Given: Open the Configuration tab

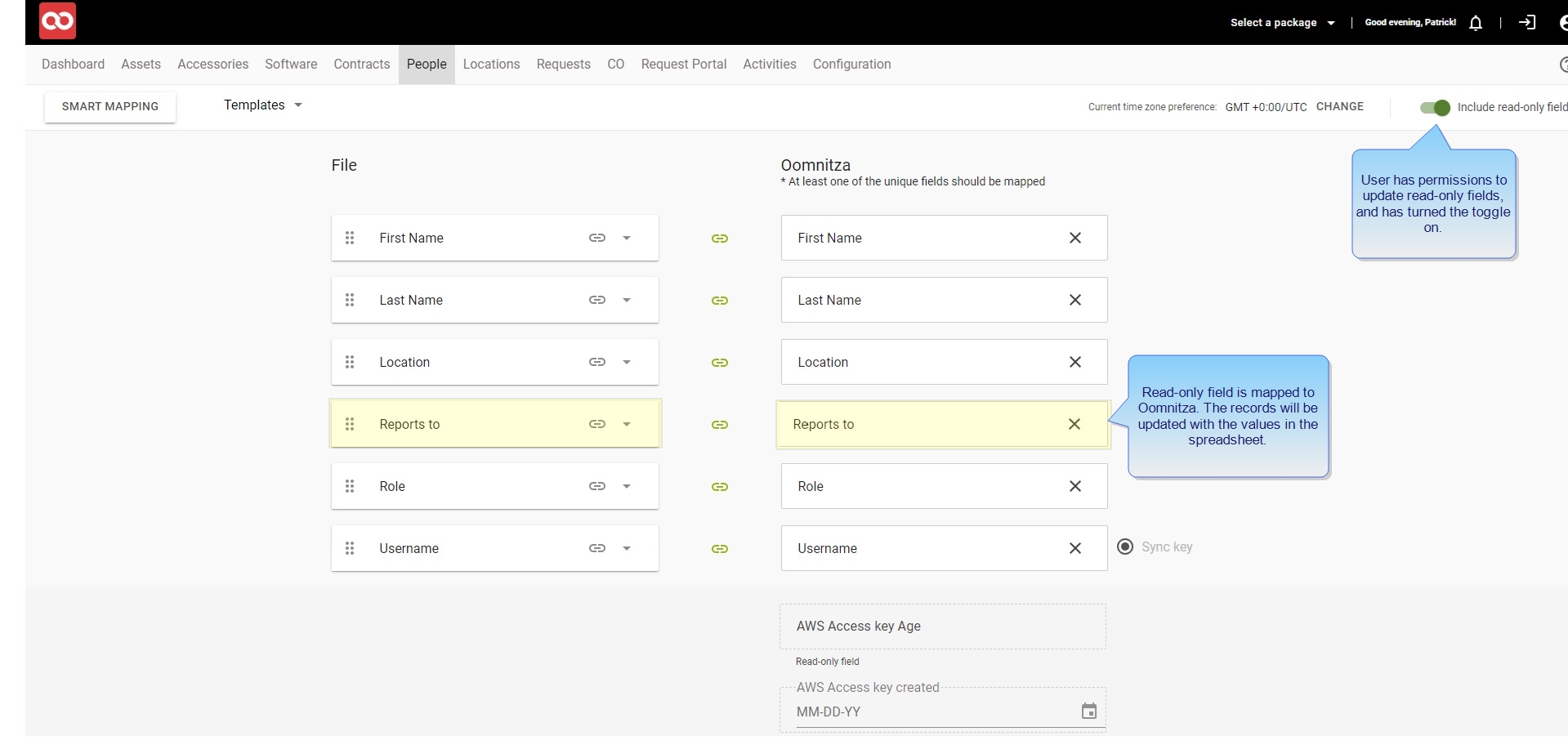Looking at the screenshot, I should point(851,64).
